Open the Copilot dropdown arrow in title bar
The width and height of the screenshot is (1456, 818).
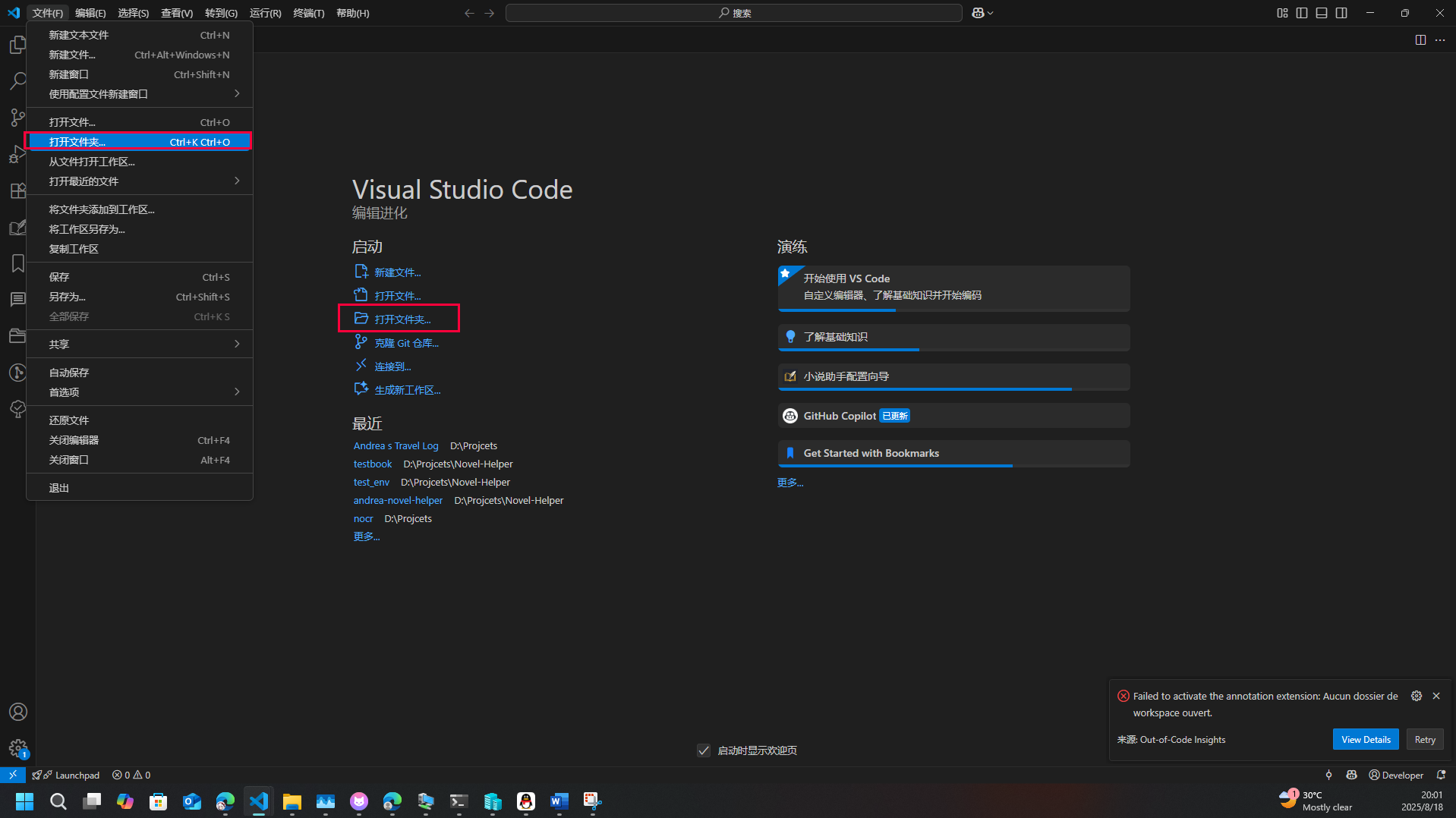click(x=991, y=13)
